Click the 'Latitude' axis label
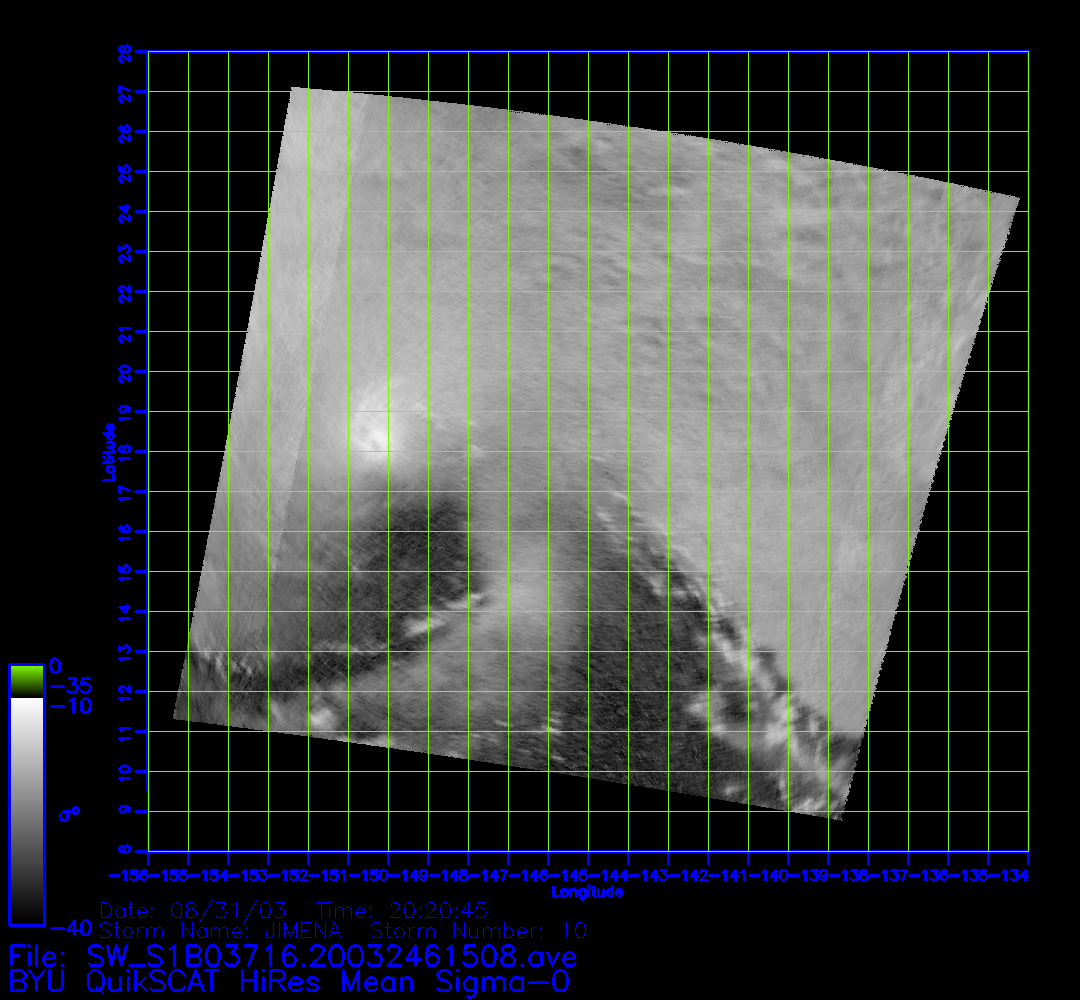 [108, 451]
